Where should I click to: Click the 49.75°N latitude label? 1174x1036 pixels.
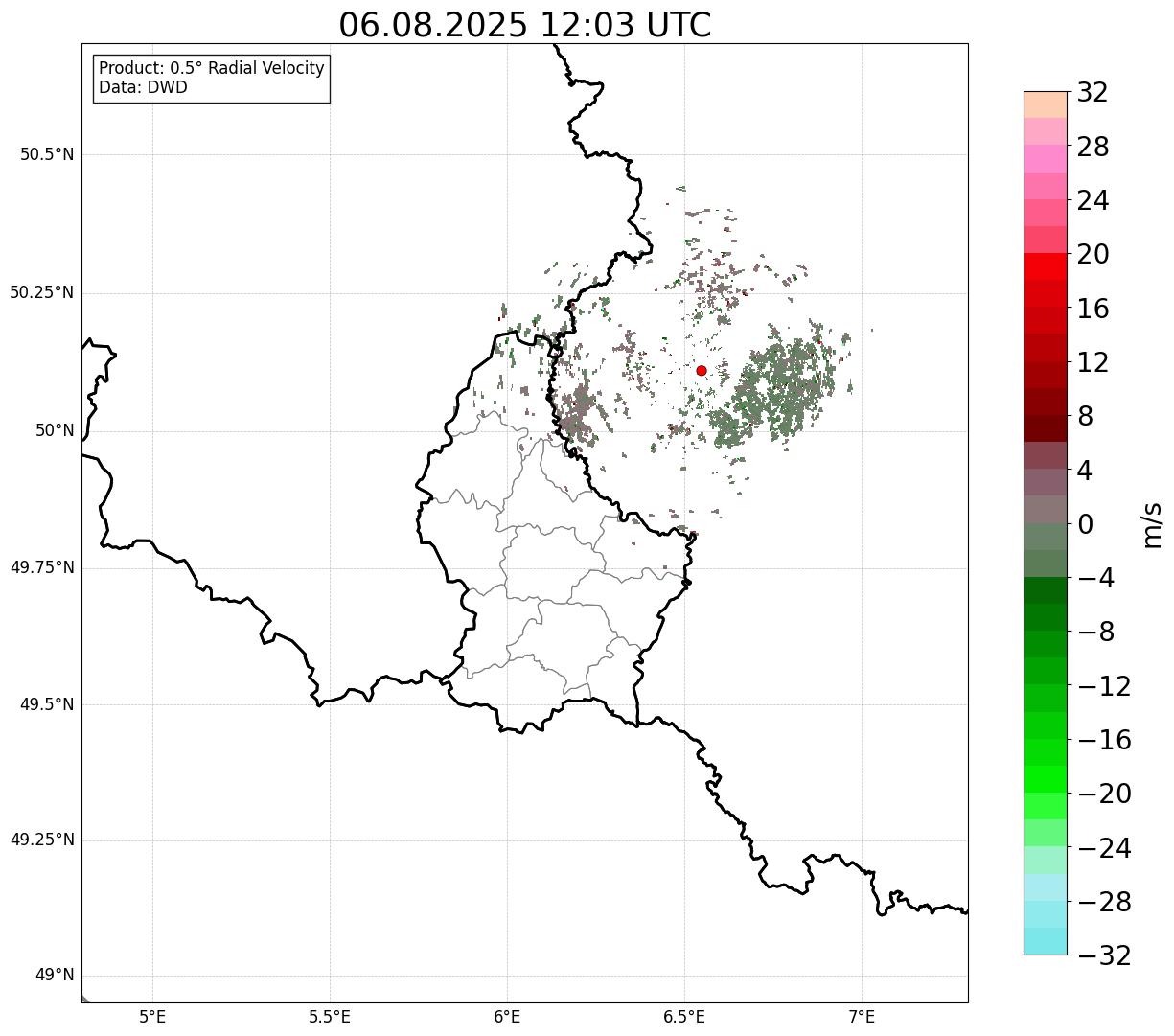[42, 567]
